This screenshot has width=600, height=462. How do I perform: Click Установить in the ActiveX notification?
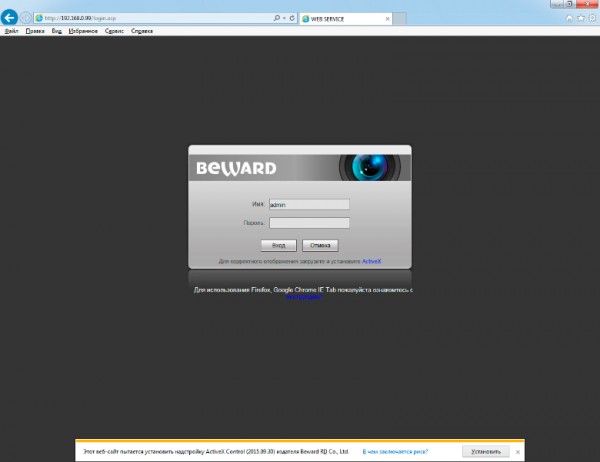click(x=486, y=452)
